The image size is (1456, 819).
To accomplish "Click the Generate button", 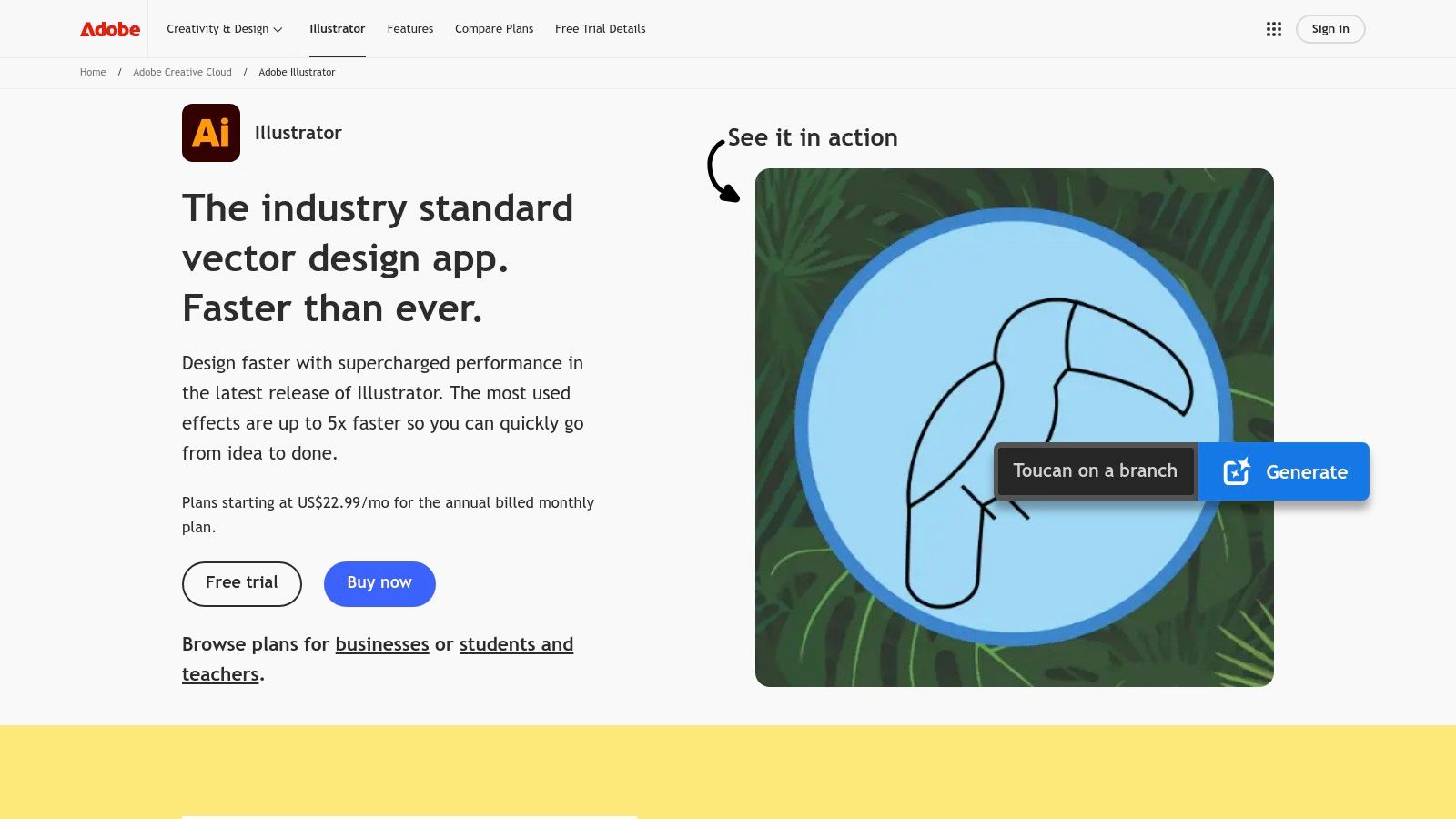I will pos(1284,471).
